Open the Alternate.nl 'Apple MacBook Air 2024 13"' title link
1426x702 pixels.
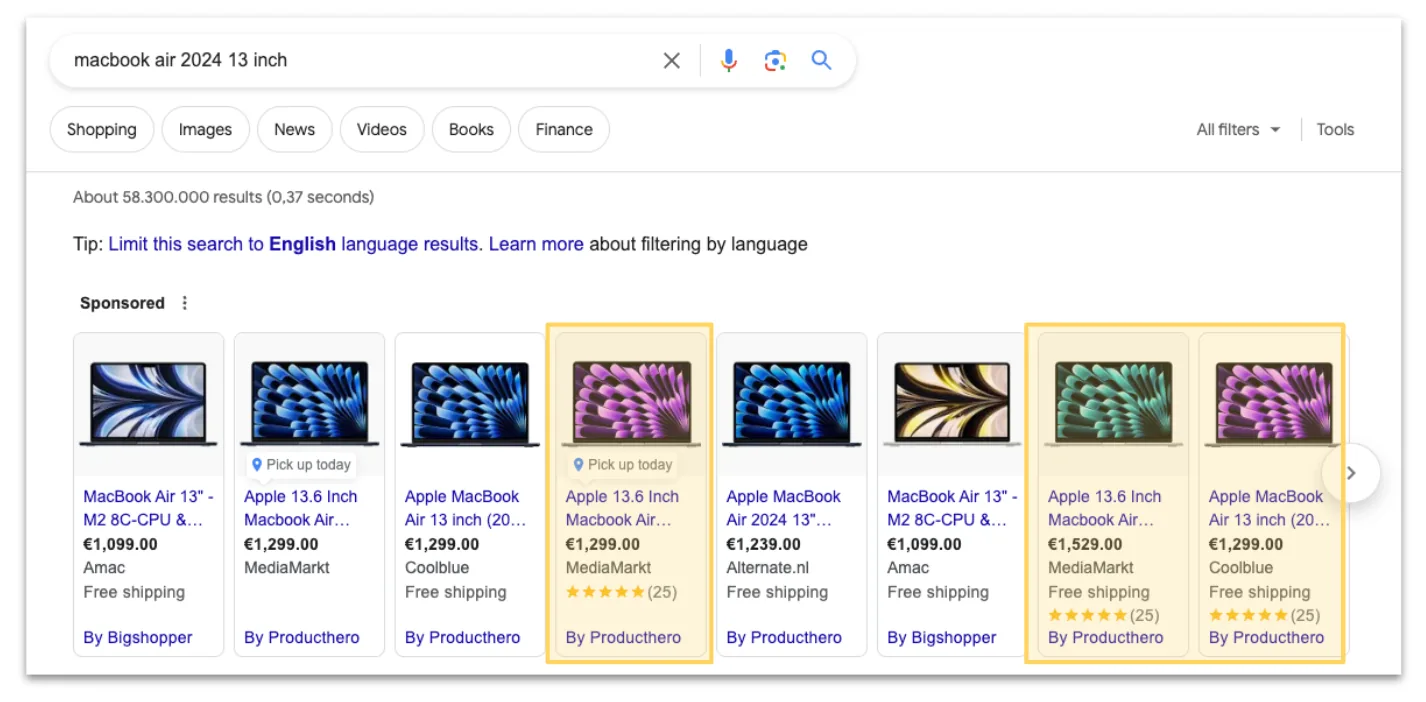click(783, 508)
